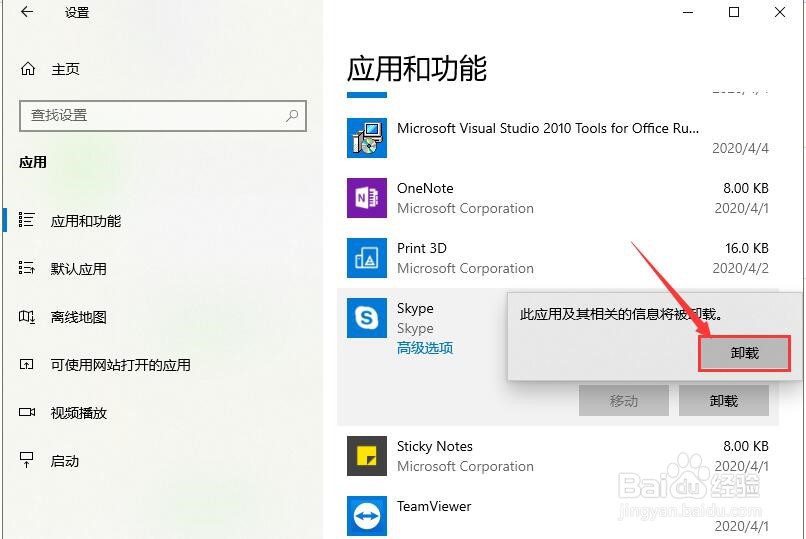The image size is (806, 539).
Task: Select the Sticky Notes app icon
Action: pos(367,456)
